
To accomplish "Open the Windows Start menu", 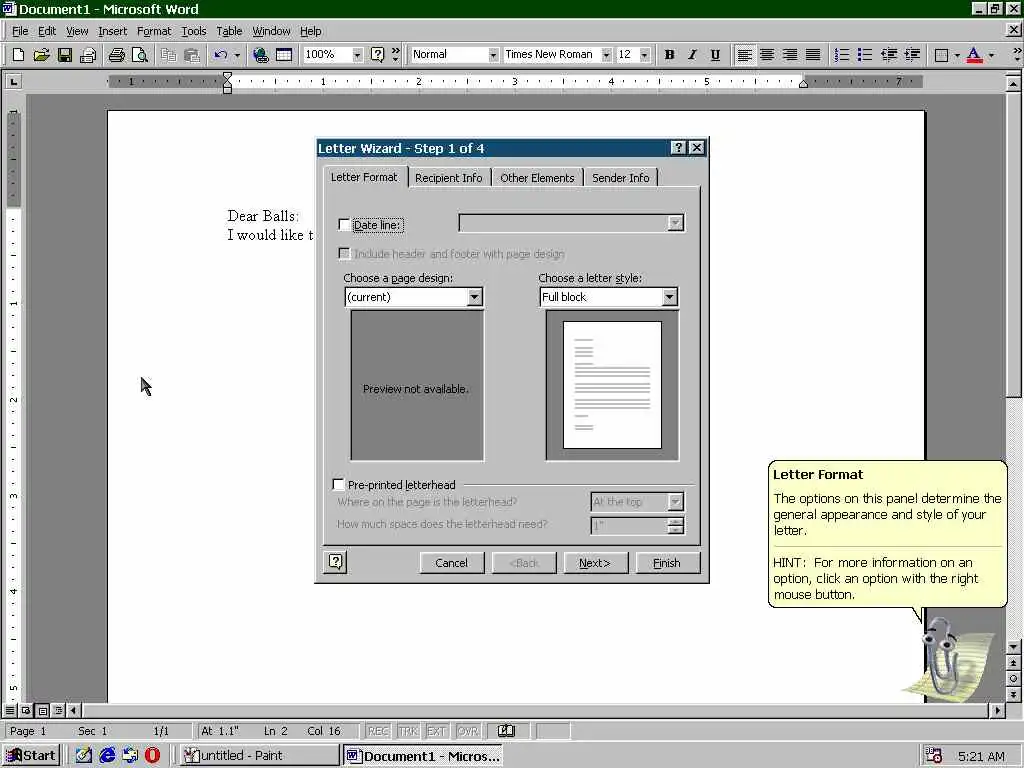I will (31, 756).
